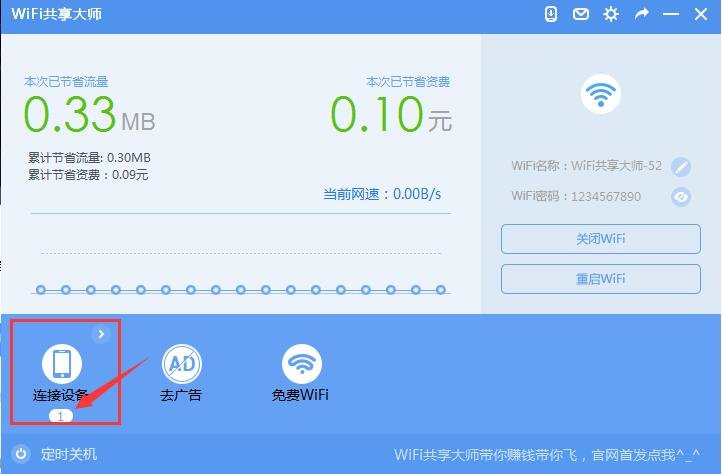Open the 定时关机 label
Image resolution: width=722 pixels, height=474 pixels.
point(69,454)
